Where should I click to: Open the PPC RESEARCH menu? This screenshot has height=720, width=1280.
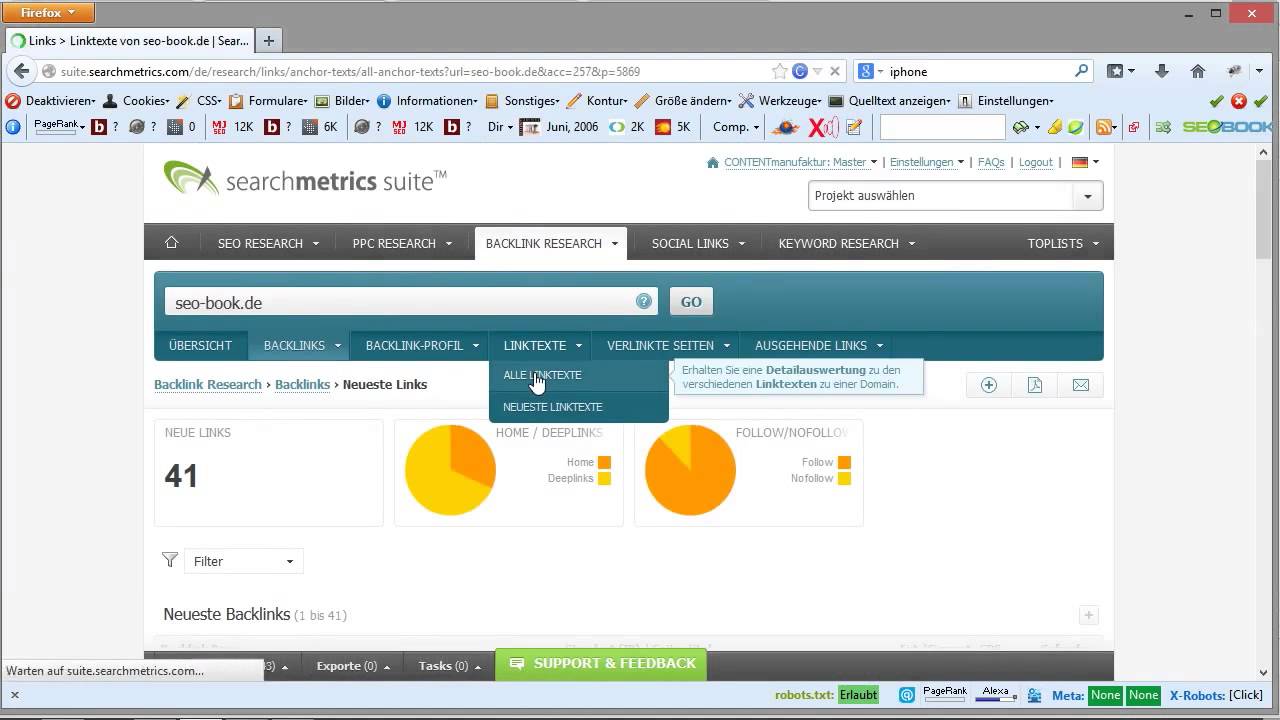tap(402, 243)
